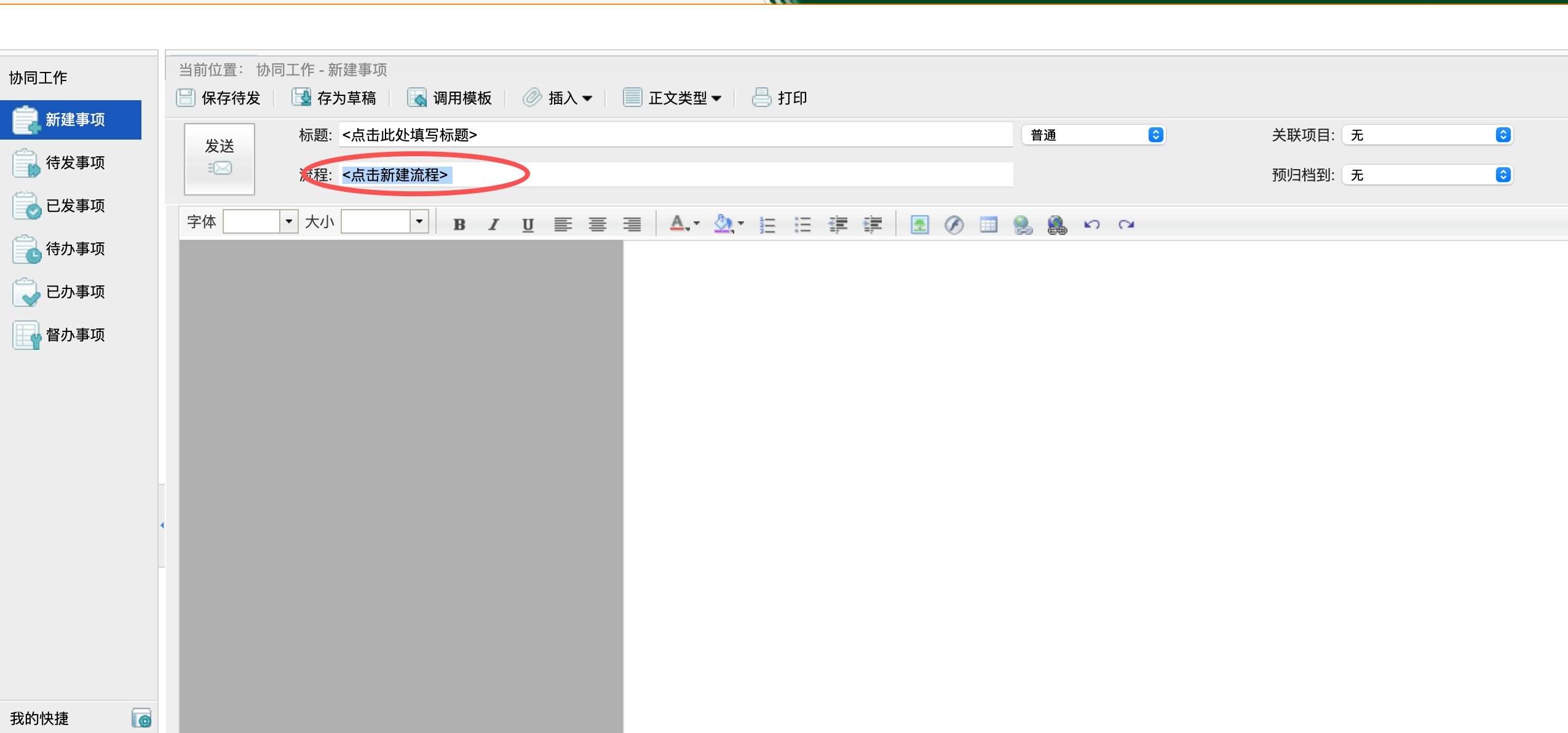Toggle italic formatting

(493, 224)
